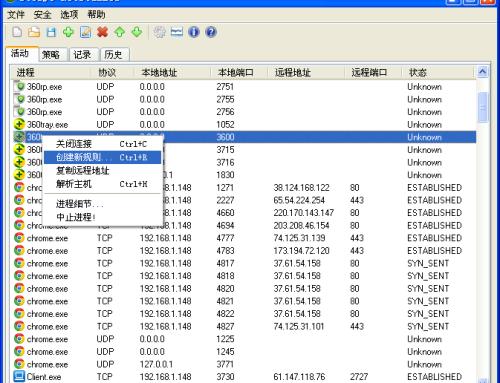This screenshot has width=500, height=383.
Task: Click ESTABLISHED status in port 1271 row
Action: click(x=434, y=188)
